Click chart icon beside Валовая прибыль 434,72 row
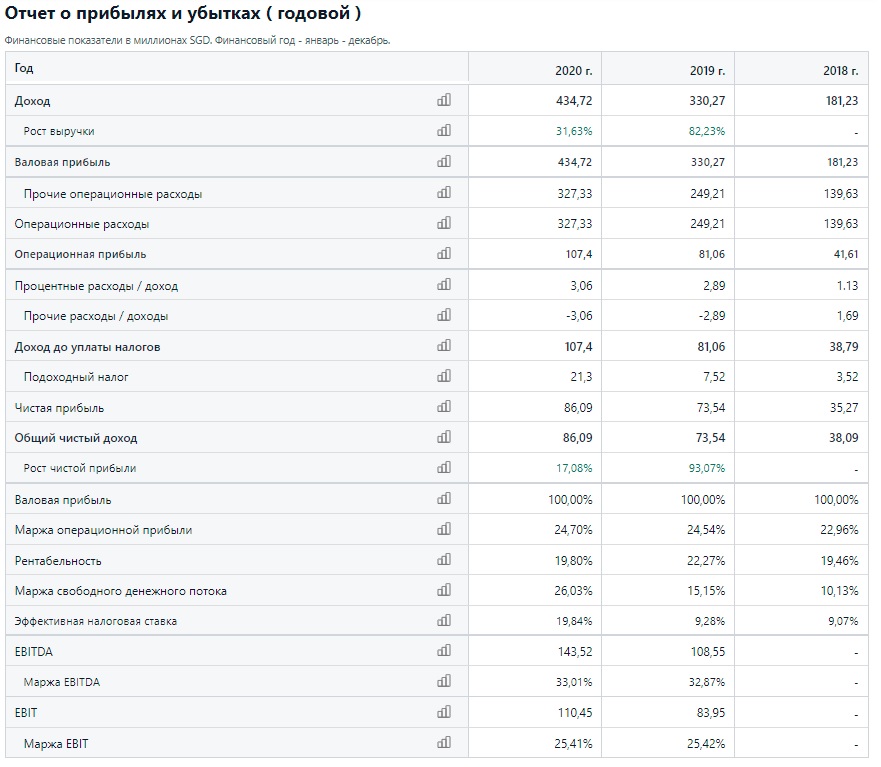 coord(444,161)
